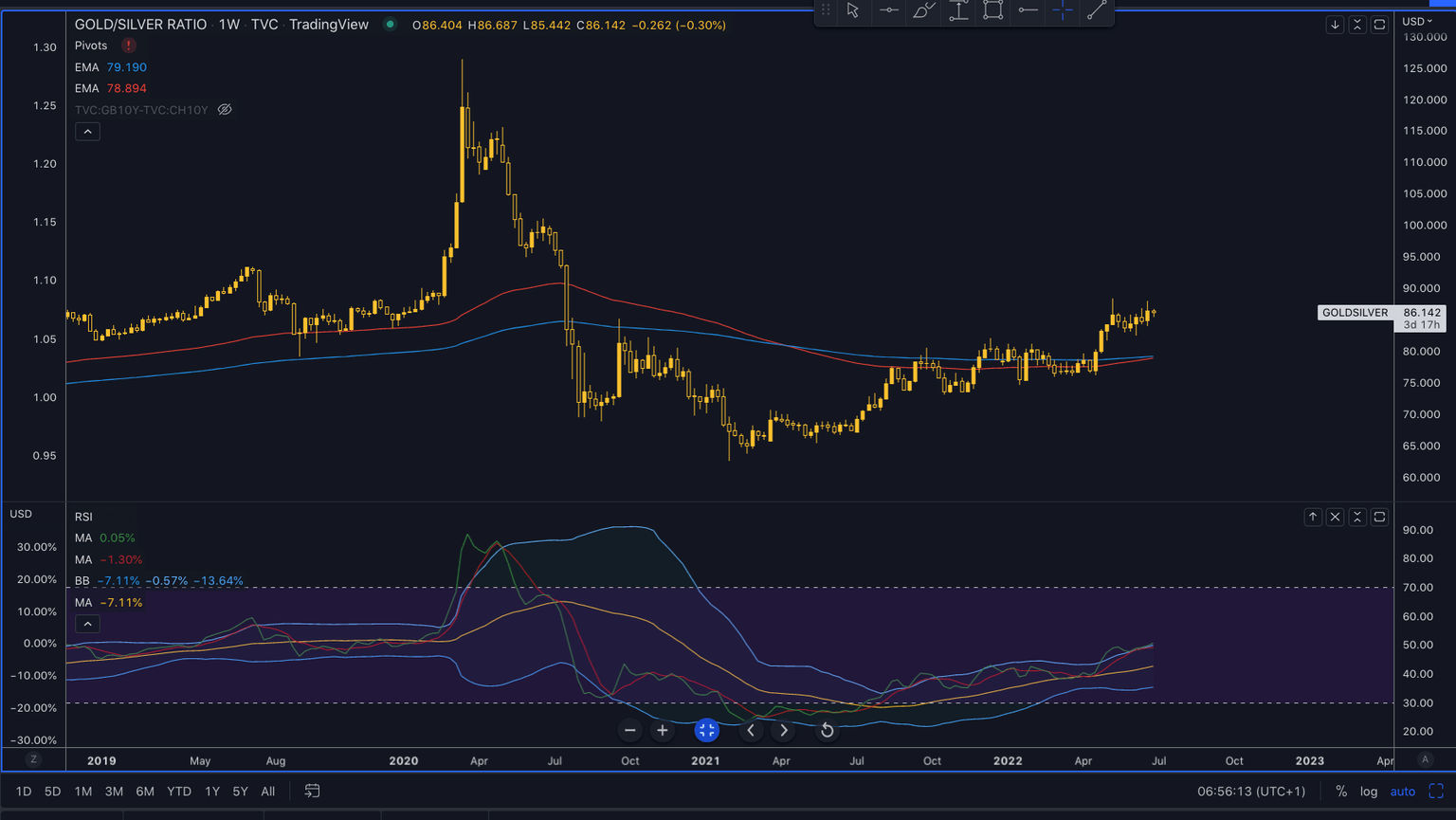Select the YTD range tab

178,791
